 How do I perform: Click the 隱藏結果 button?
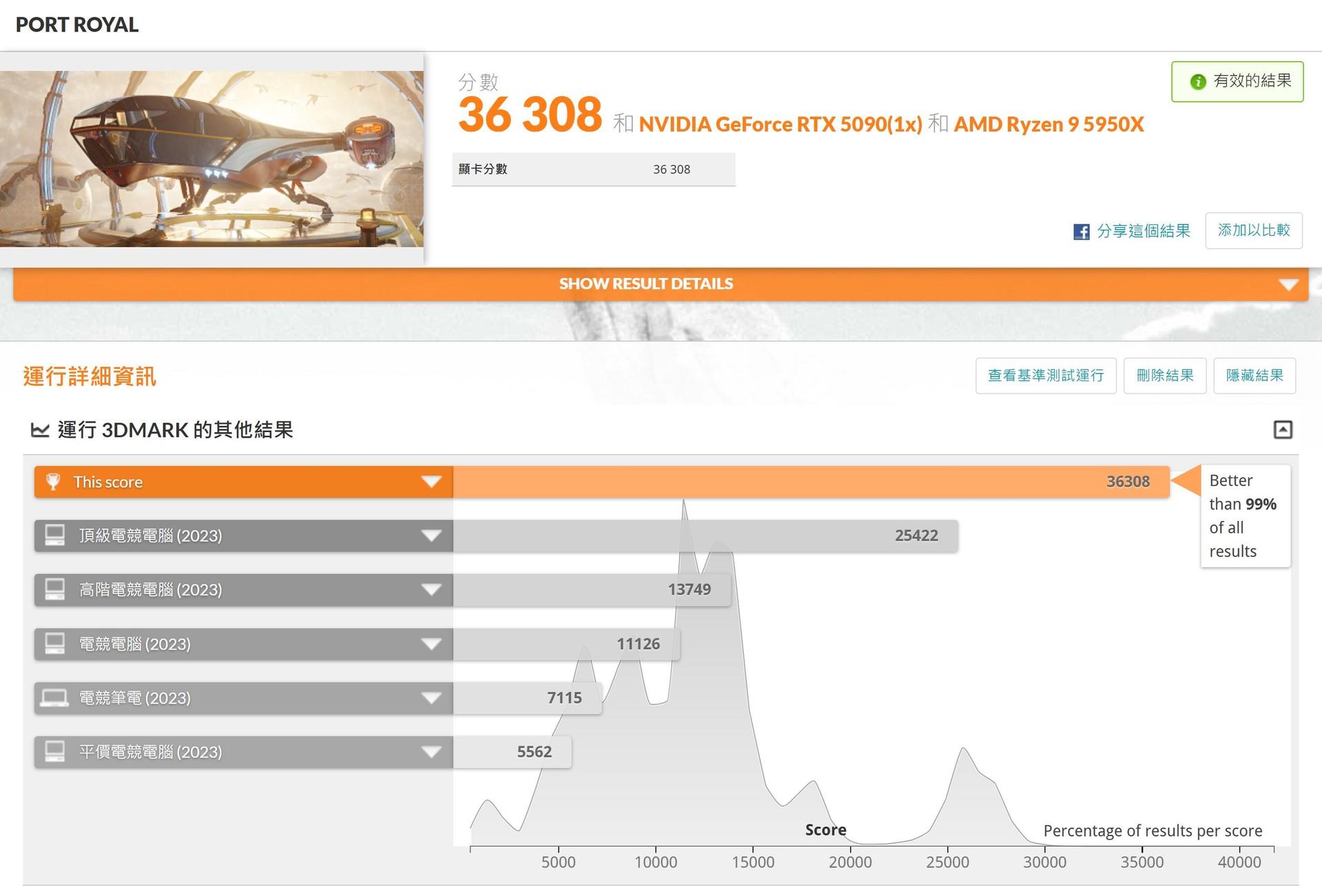click(x=1254, y=376)
